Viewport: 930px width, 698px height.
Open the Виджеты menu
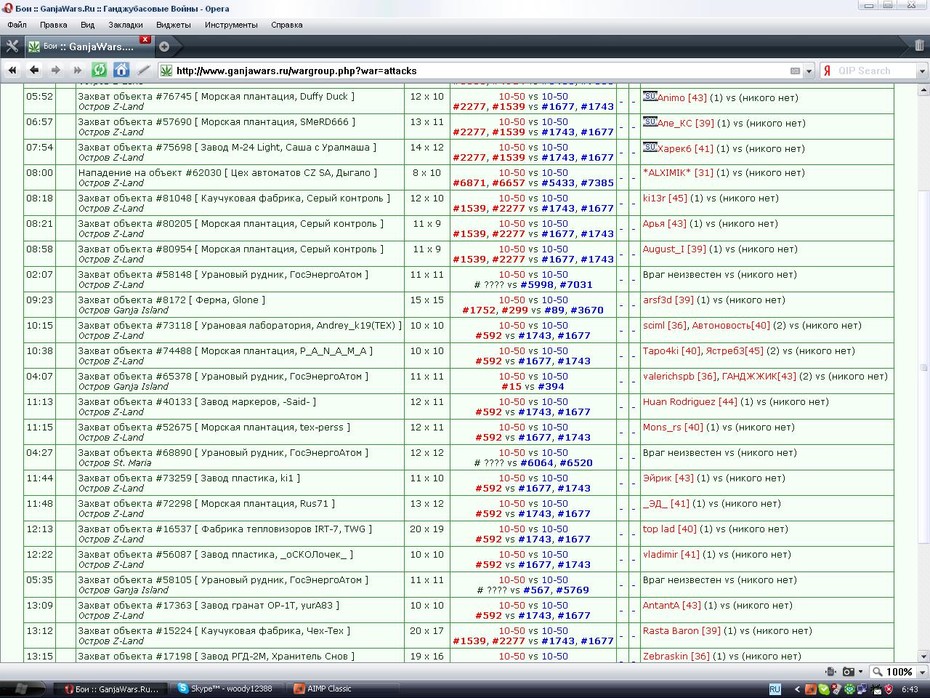pos(174,25)
